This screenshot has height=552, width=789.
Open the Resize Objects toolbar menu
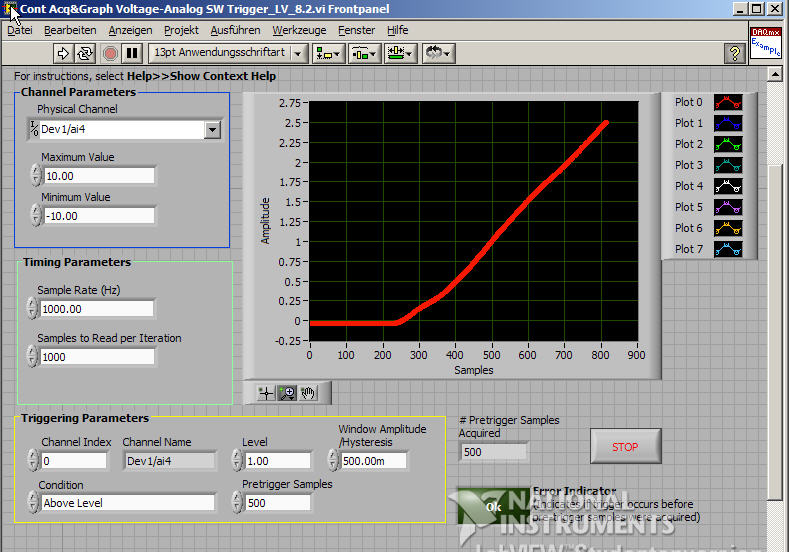coord(401,53)
